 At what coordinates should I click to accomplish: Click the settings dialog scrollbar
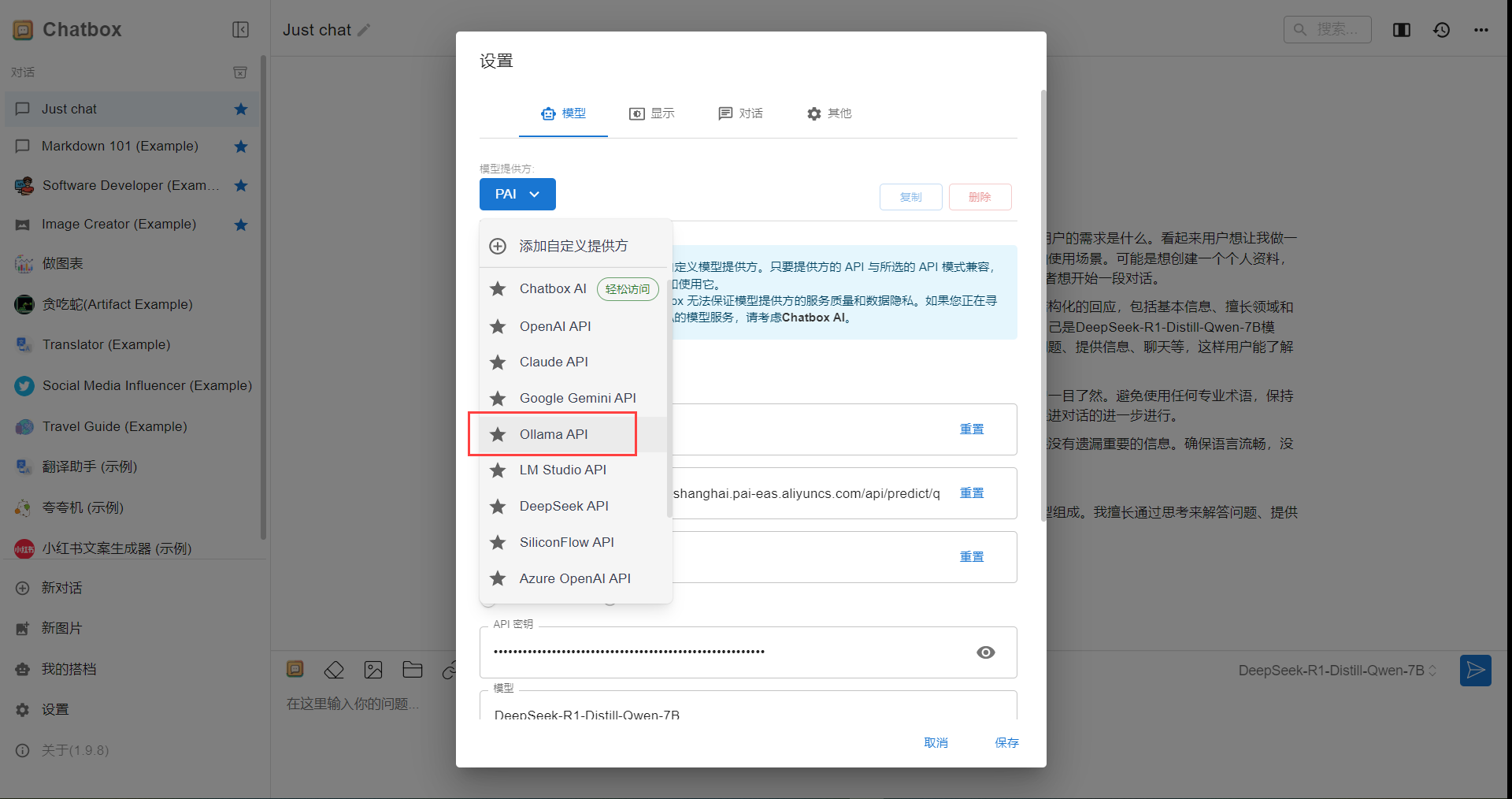(1043, 306)
